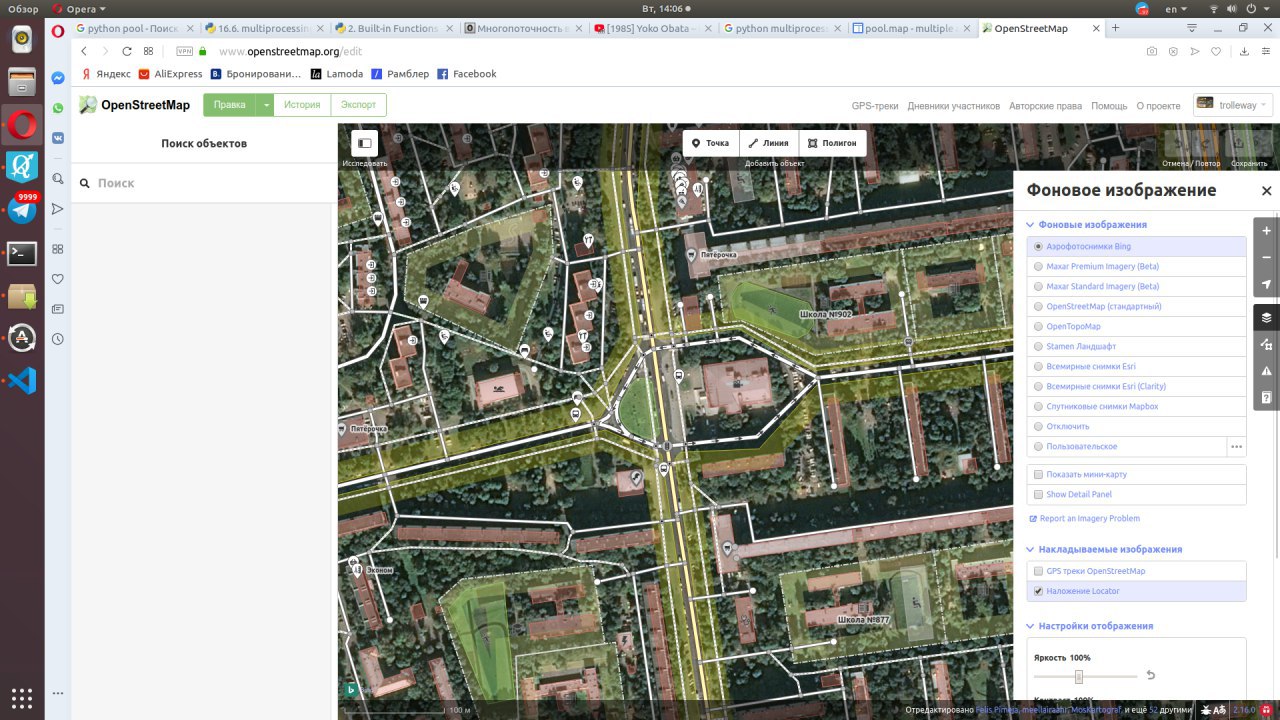1280x720 pixels.
Task: Click Report an Imagery Problem link
Action: 1085,518
